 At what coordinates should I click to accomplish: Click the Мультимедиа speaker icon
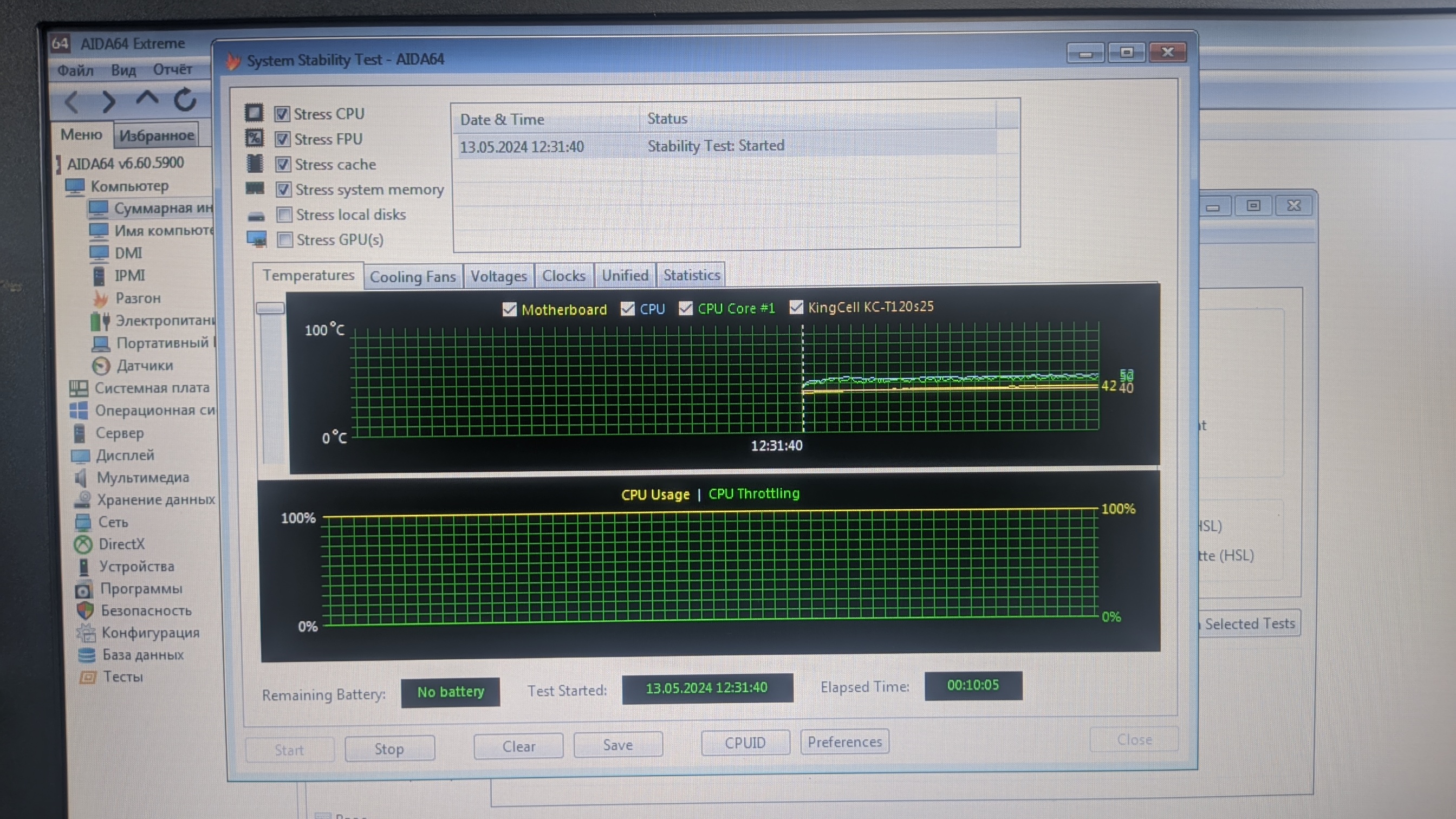pyautogui.click(x=81, y=478)
